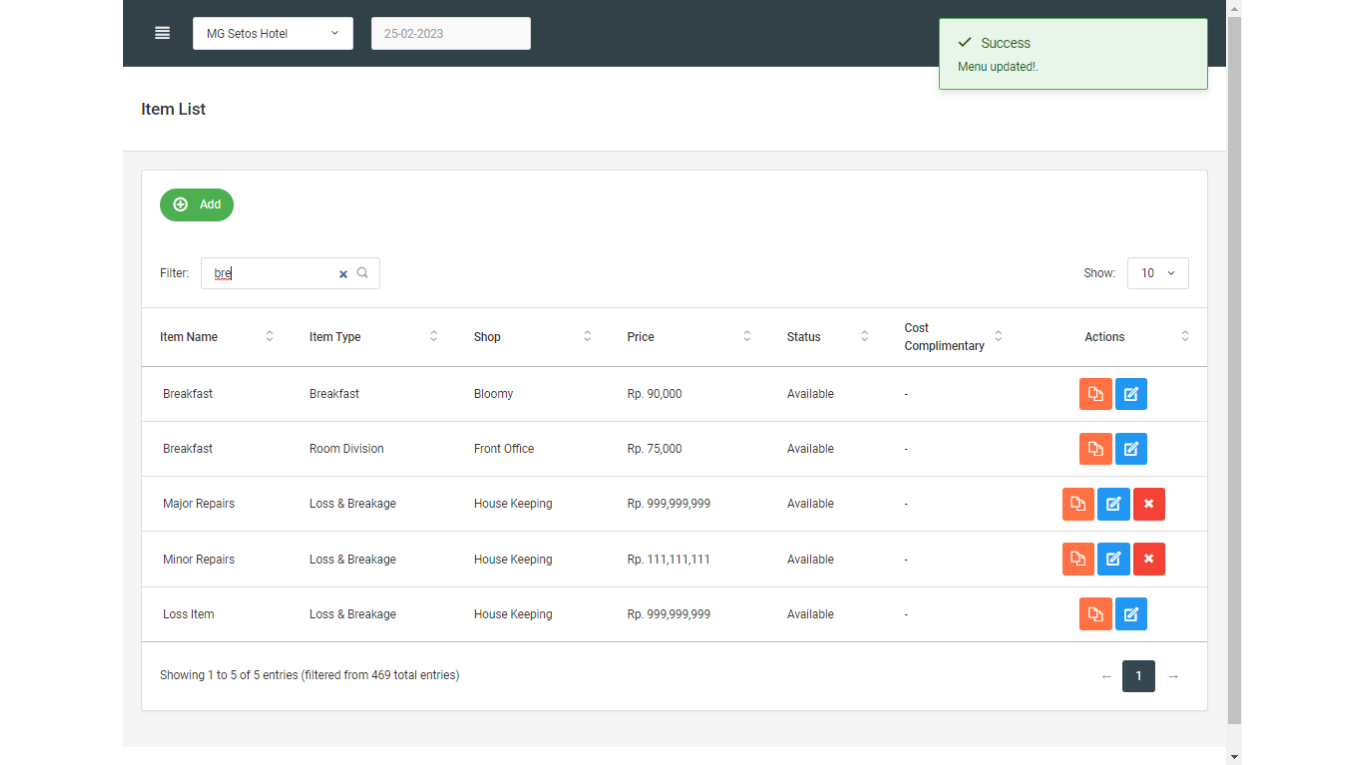Edit the Front Office Breakfast item
The image size is (1365, 765).
1131,449
